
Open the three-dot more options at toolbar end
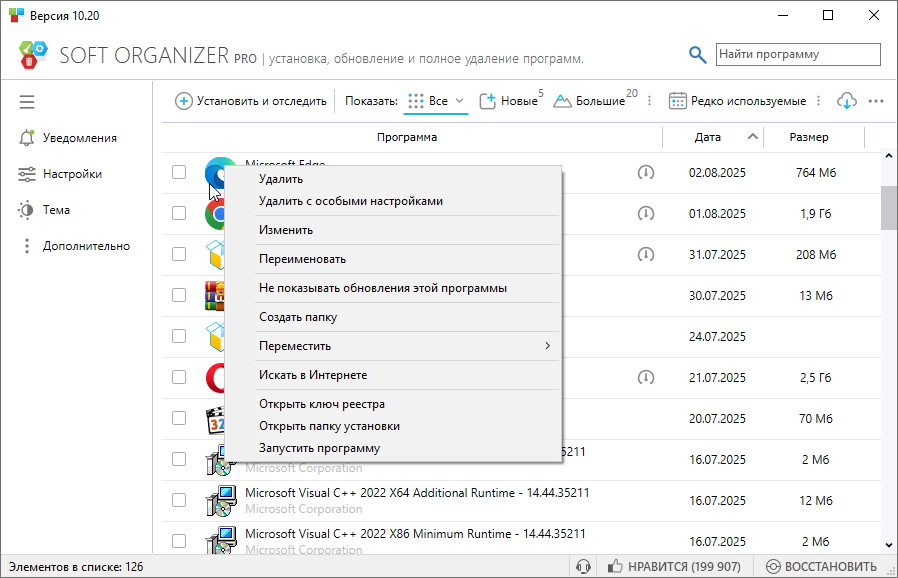876,101
